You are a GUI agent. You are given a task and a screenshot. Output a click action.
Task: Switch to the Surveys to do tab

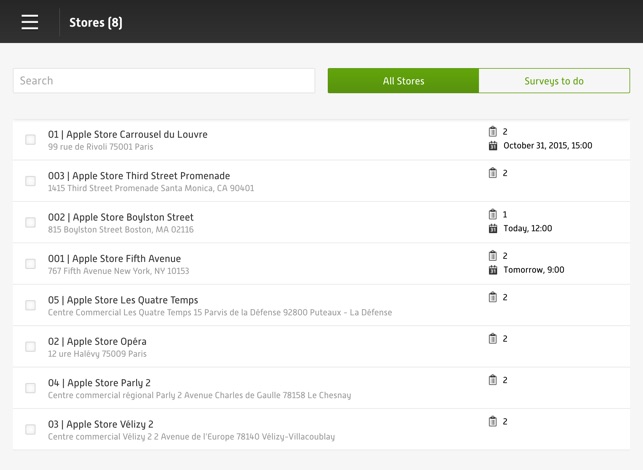point(554,81)
